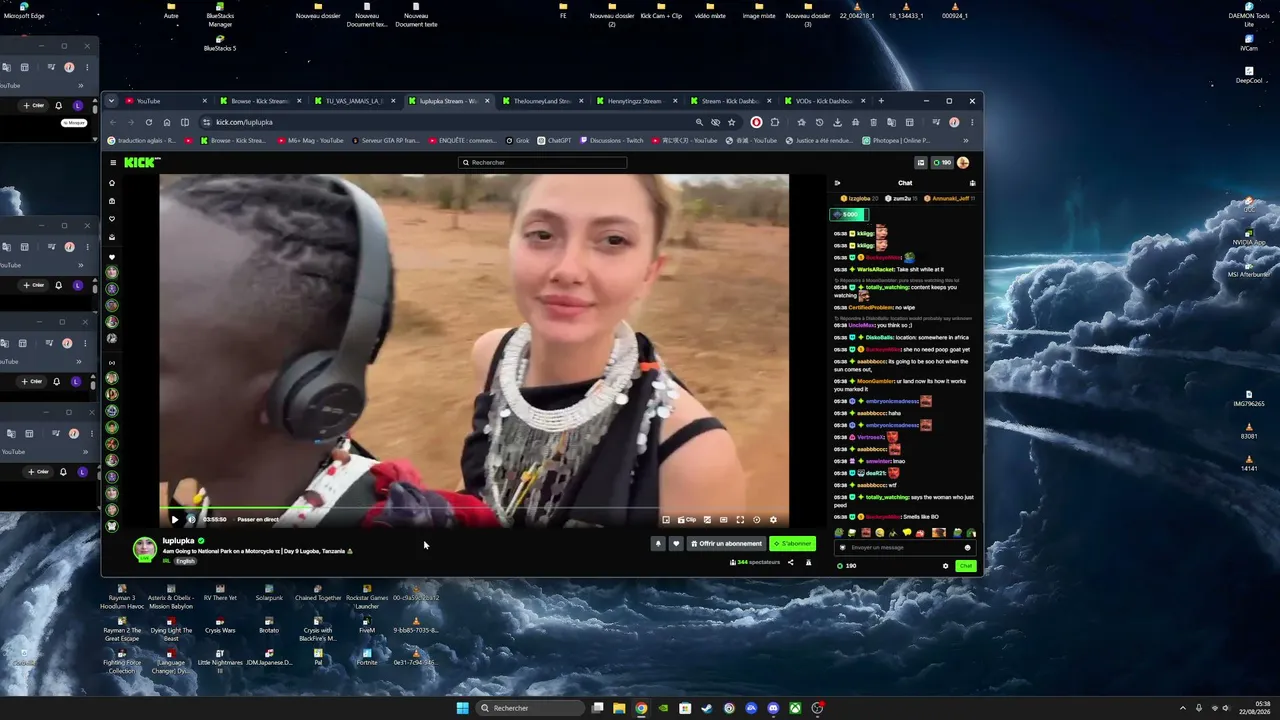Click MoonGambler chat username

click(x=876, y=381)
